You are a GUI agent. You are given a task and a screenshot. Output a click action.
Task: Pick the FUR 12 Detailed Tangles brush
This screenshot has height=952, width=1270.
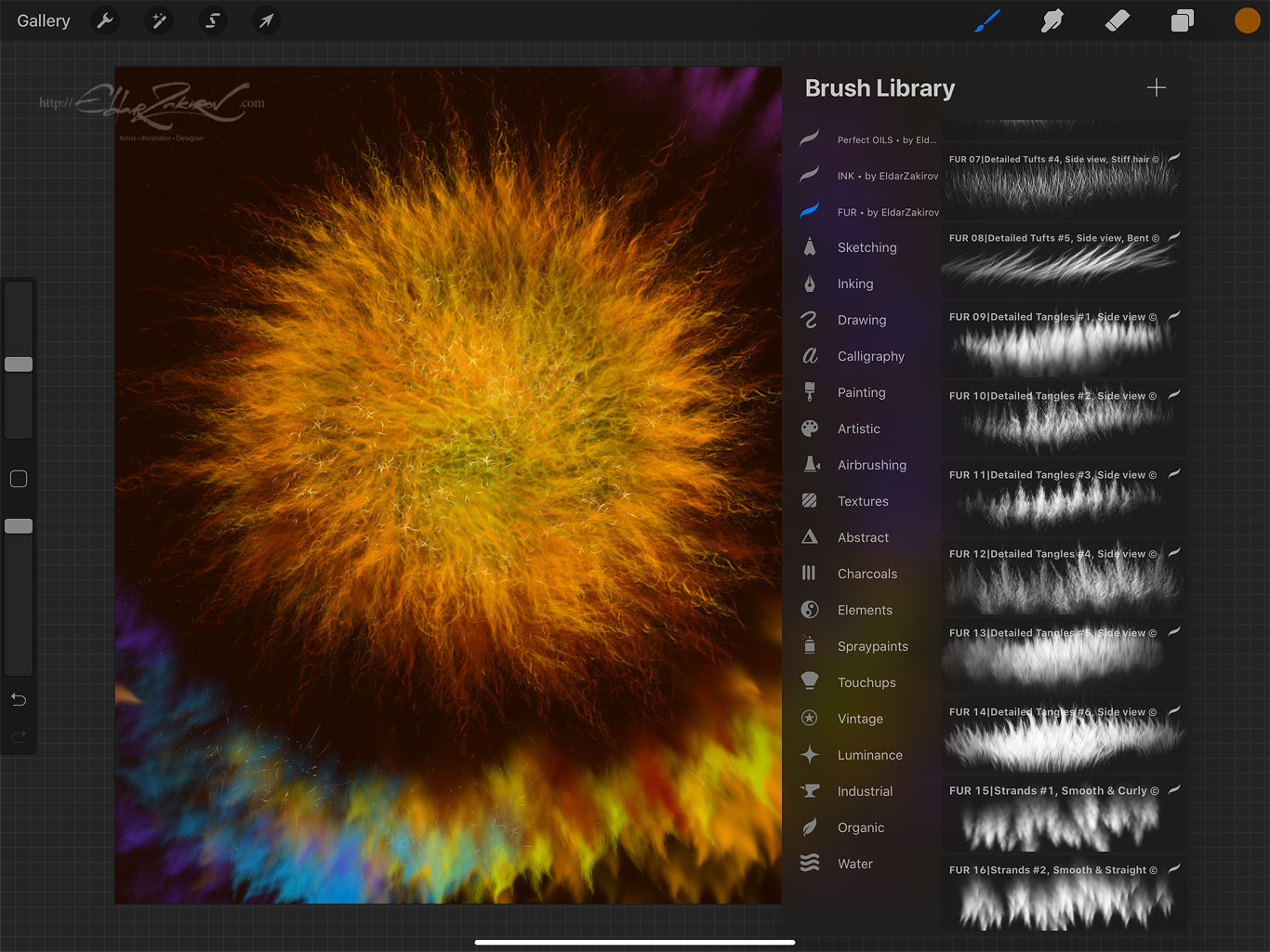coord(1062,575)
